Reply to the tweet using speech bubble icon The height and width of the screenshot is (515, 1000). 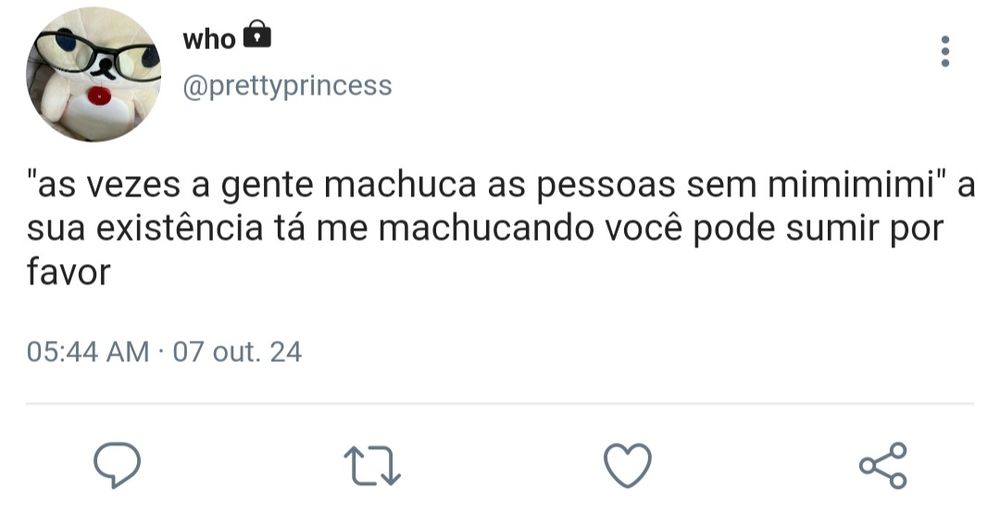click(117, 466)
